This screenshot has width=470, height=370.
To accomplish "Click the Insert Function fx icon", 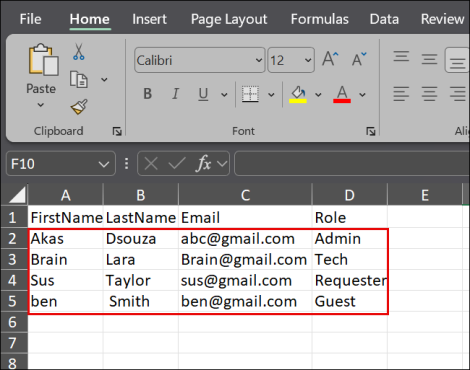I will (x=204, y=163).
